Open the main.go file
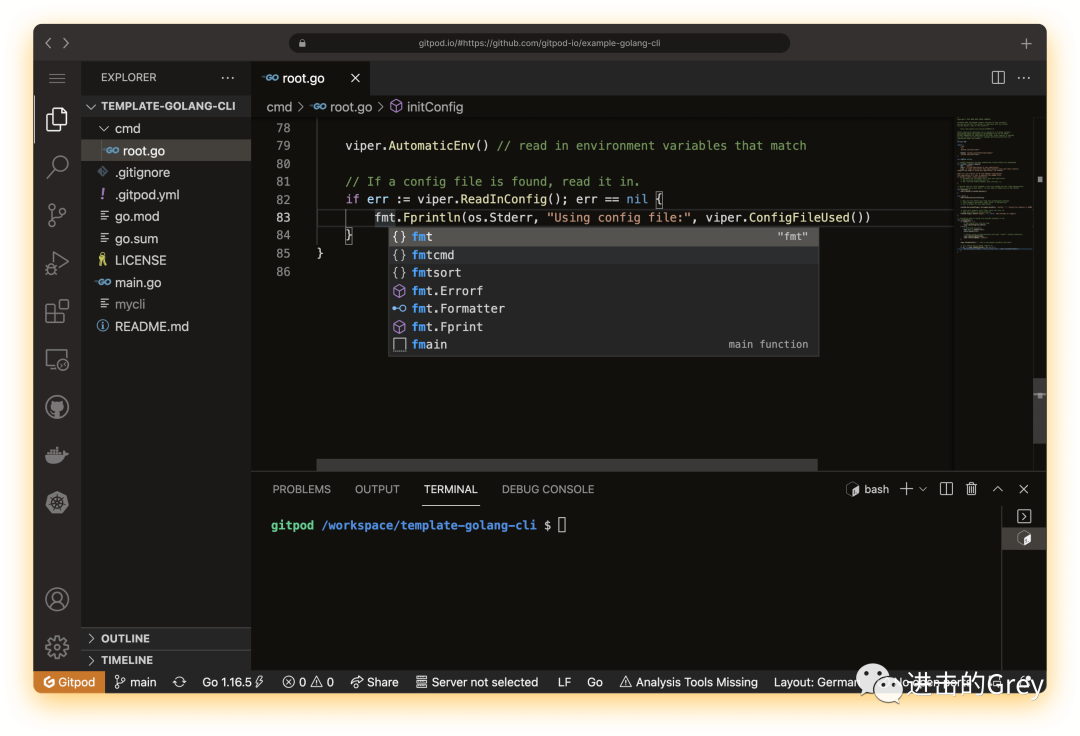Screen dimensions: 1080x736 [x=166, y=282]
